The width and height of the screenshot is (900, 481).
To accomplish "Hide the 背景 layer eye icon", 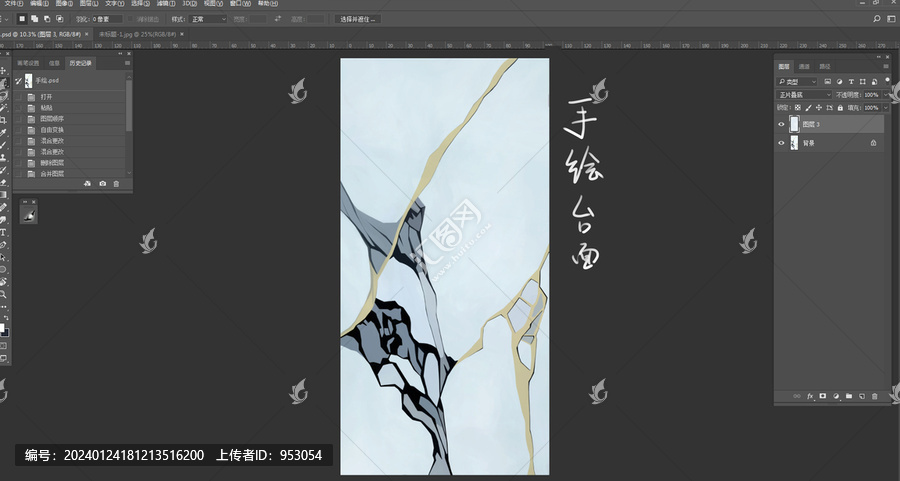I will (x=781, y=143).
